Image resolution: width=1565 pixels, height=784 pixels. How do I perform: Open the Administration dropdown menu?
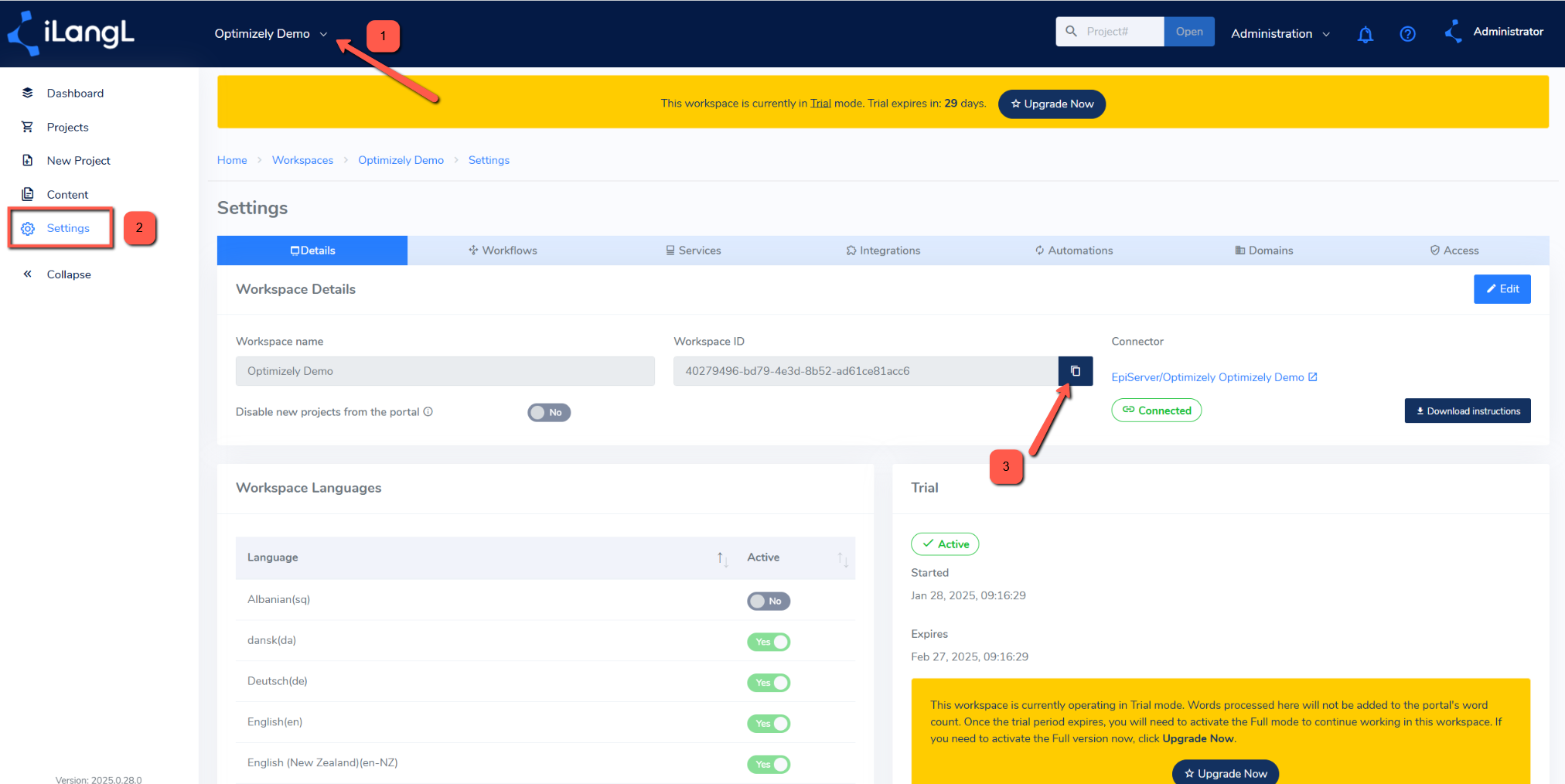pos(1280,34)
